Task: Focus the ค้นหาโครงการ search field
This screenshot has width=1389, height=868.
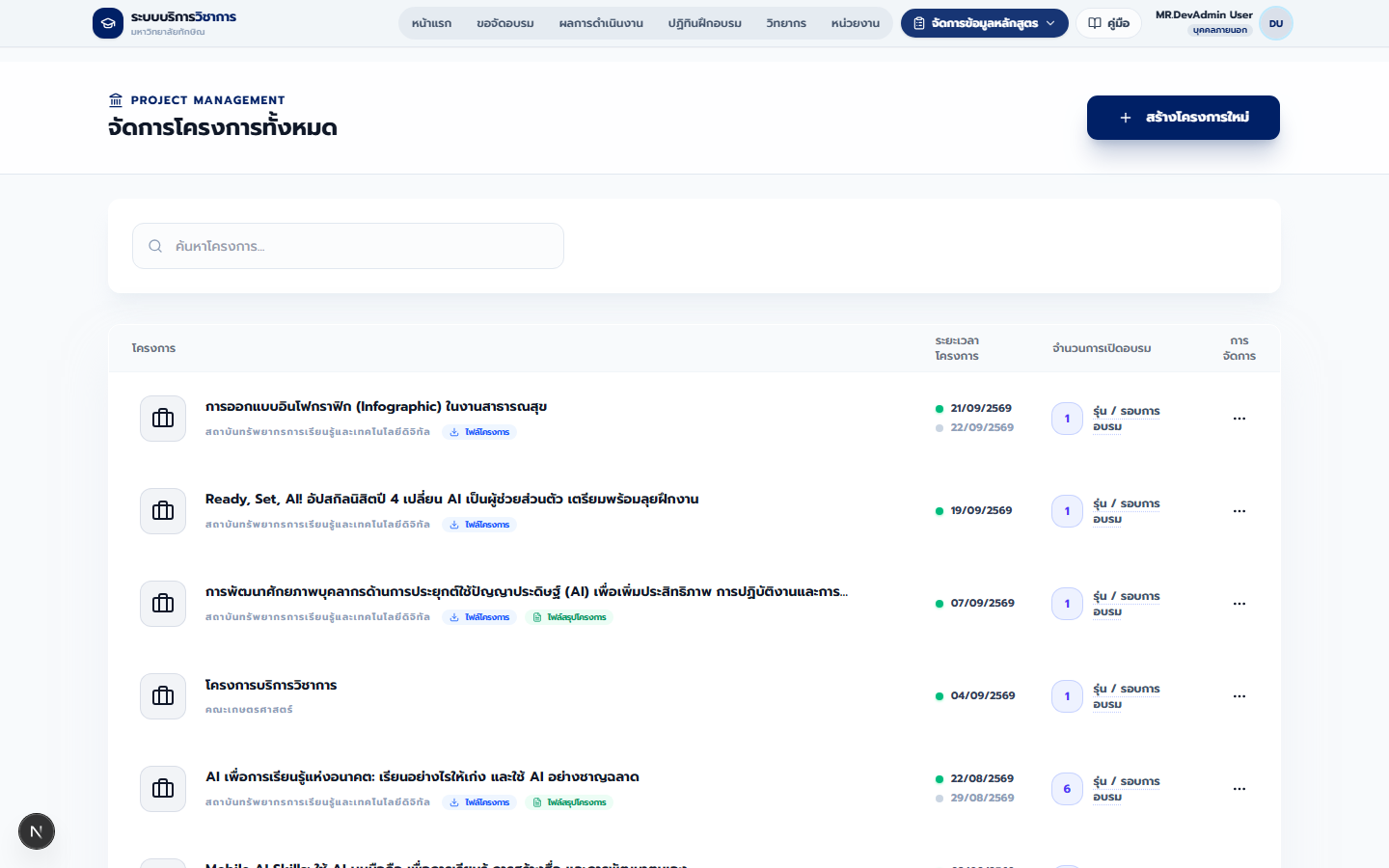Action: [348, 246]
